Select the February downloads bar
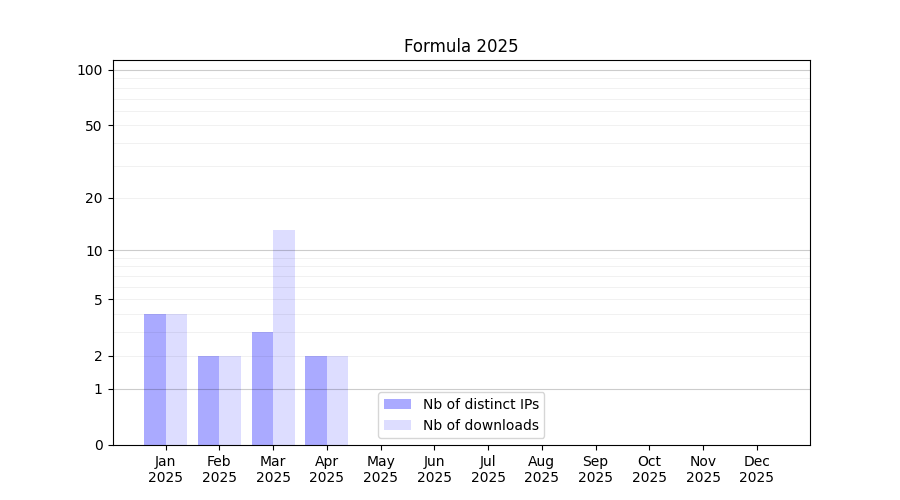Viewport: 900px width, 500px height. [230, 400]
